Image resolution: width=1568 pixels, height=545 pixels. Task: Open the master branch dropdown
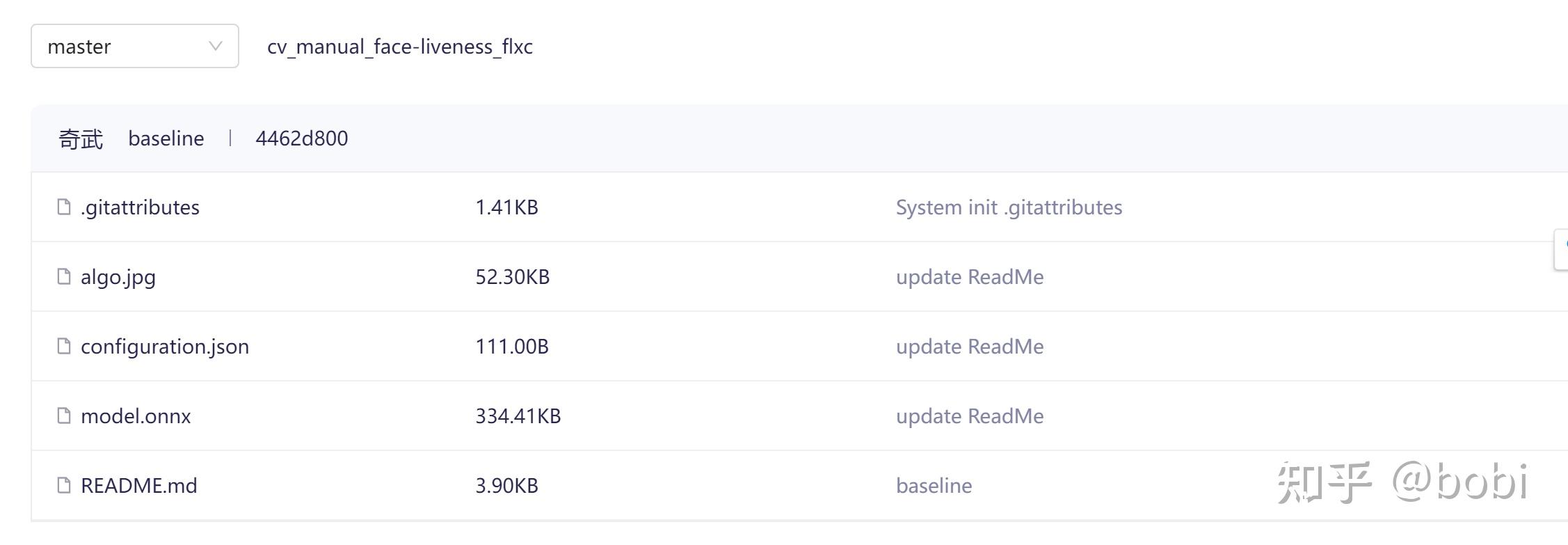coord(134,46)
